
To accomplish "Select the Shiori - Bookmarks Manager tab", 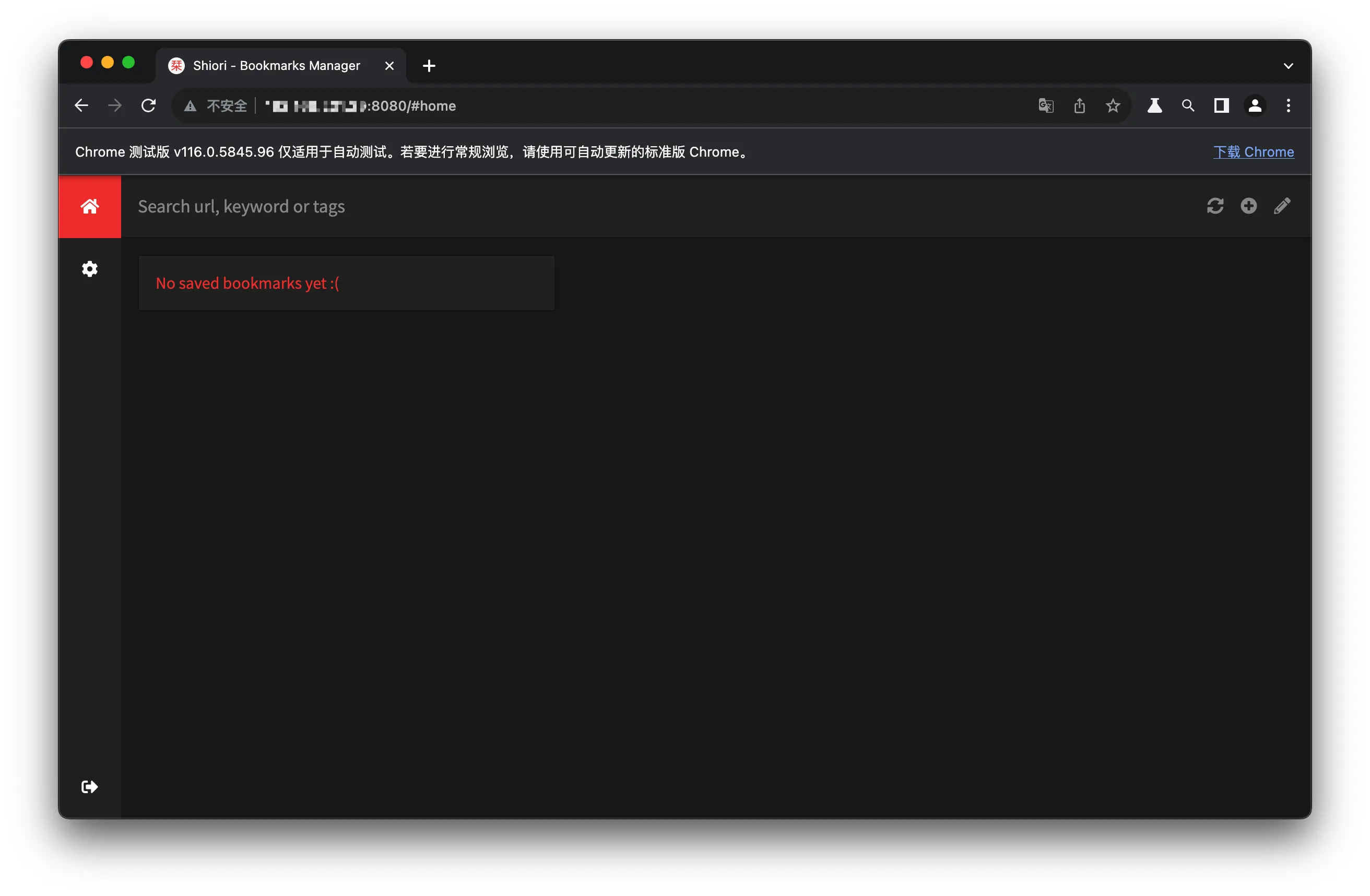I will coord(276,66).
